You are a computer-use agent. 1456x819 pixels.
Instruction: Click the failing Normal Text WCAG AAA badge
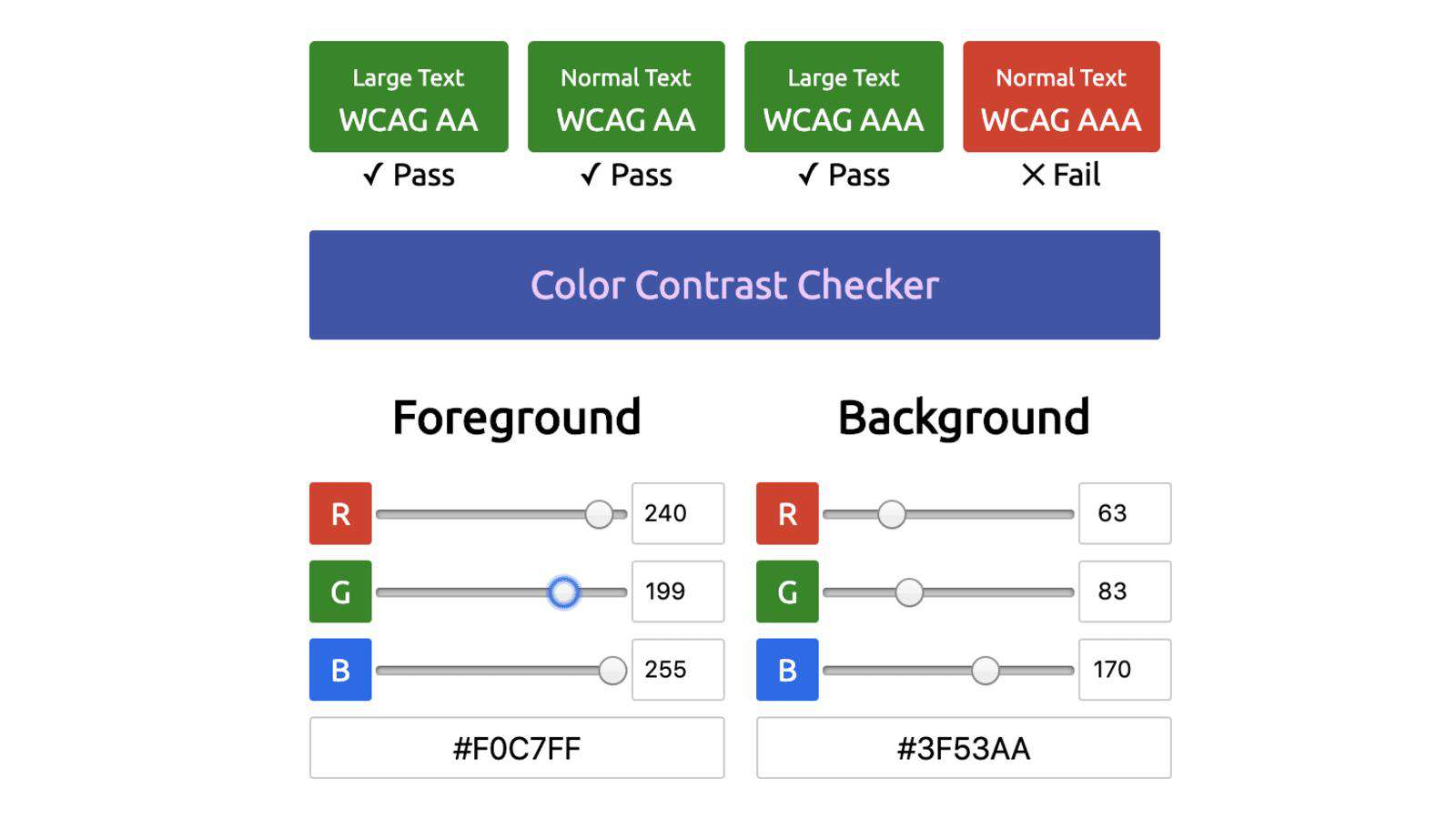1061,96
